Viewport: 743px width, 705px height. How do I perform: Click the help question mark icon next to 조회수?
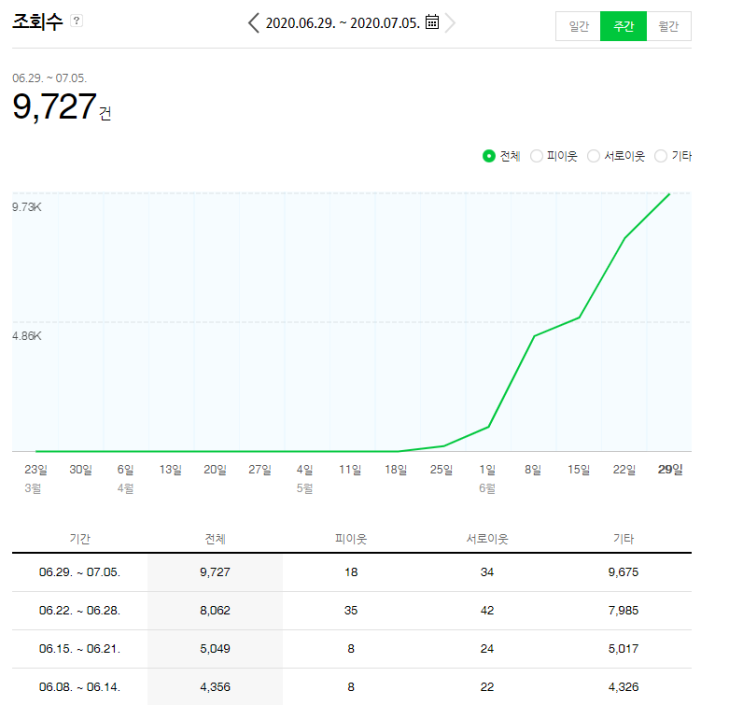tap(76, 21)
